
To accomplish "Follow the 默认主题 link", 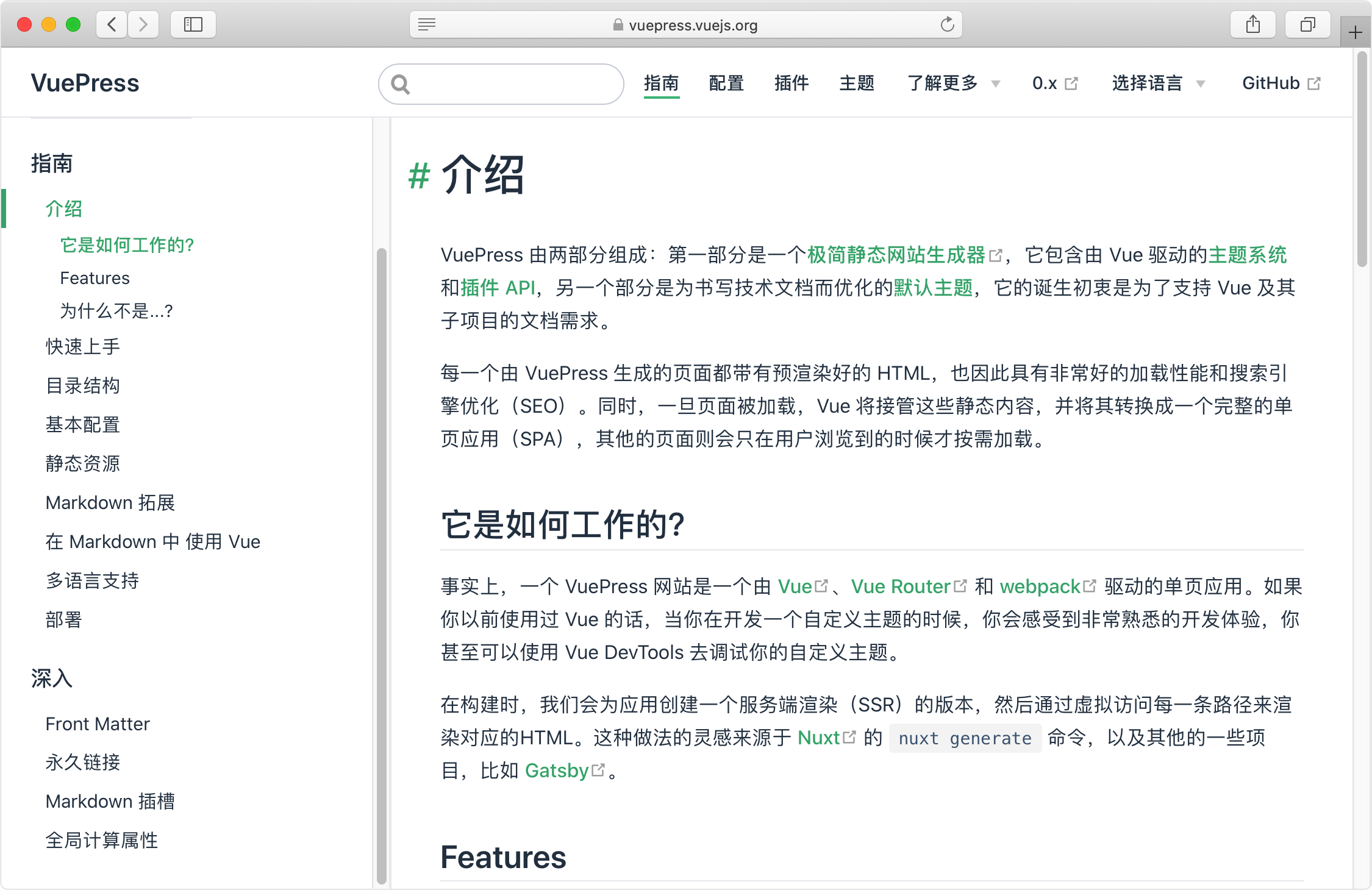I will (x=933, y=288).
